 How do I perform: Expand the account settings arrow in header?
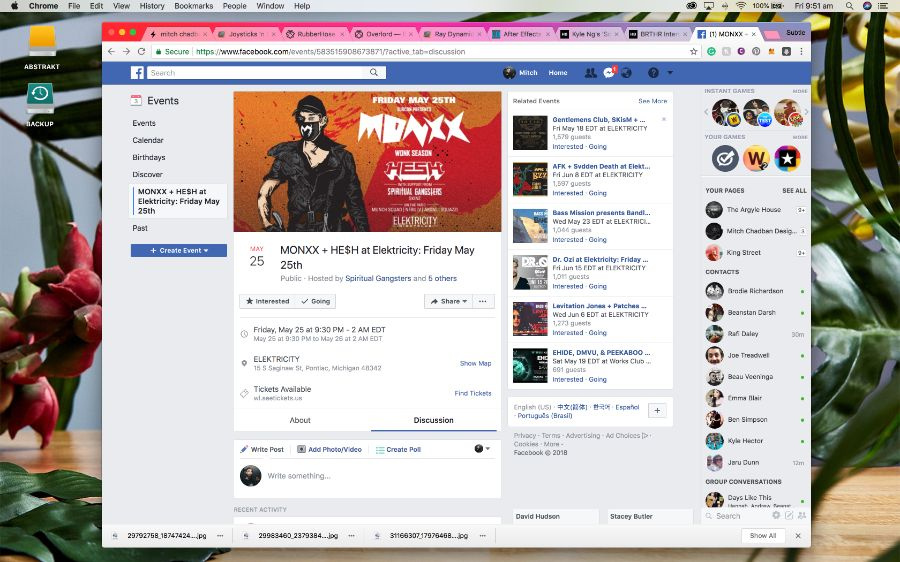coord(670,73)
